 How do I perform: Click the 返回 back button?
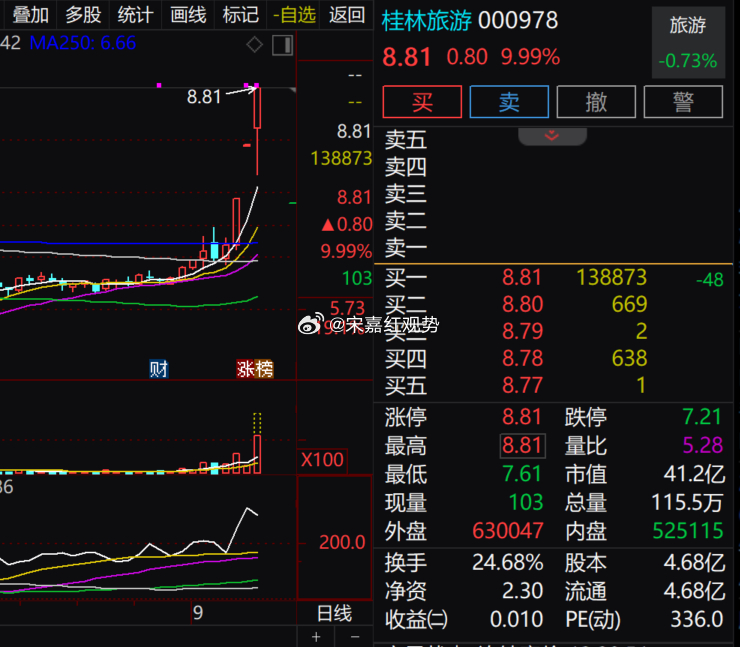(347, 15)
